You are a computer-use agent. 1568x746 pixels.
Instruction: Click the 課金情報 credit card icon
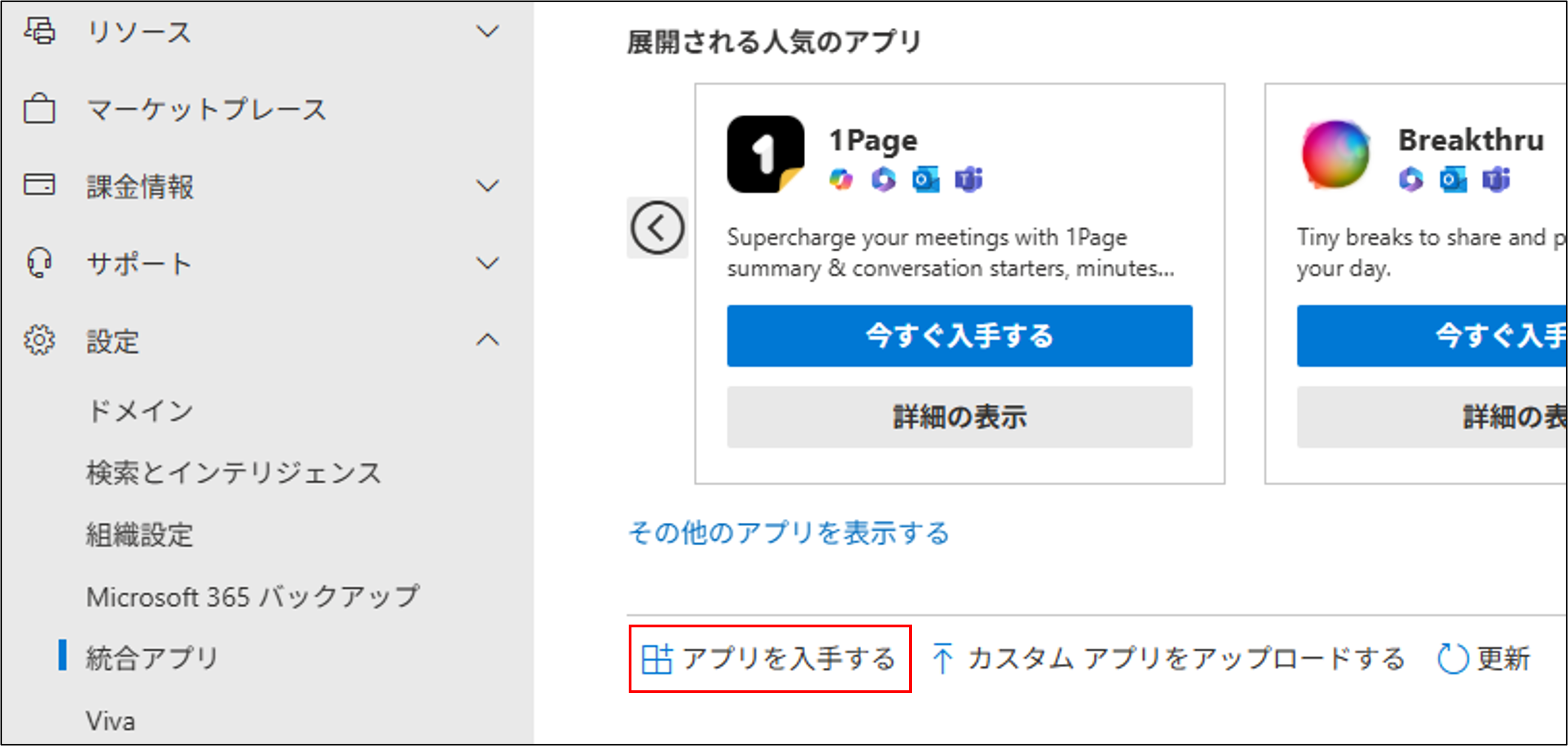click(x=39, y=185)
